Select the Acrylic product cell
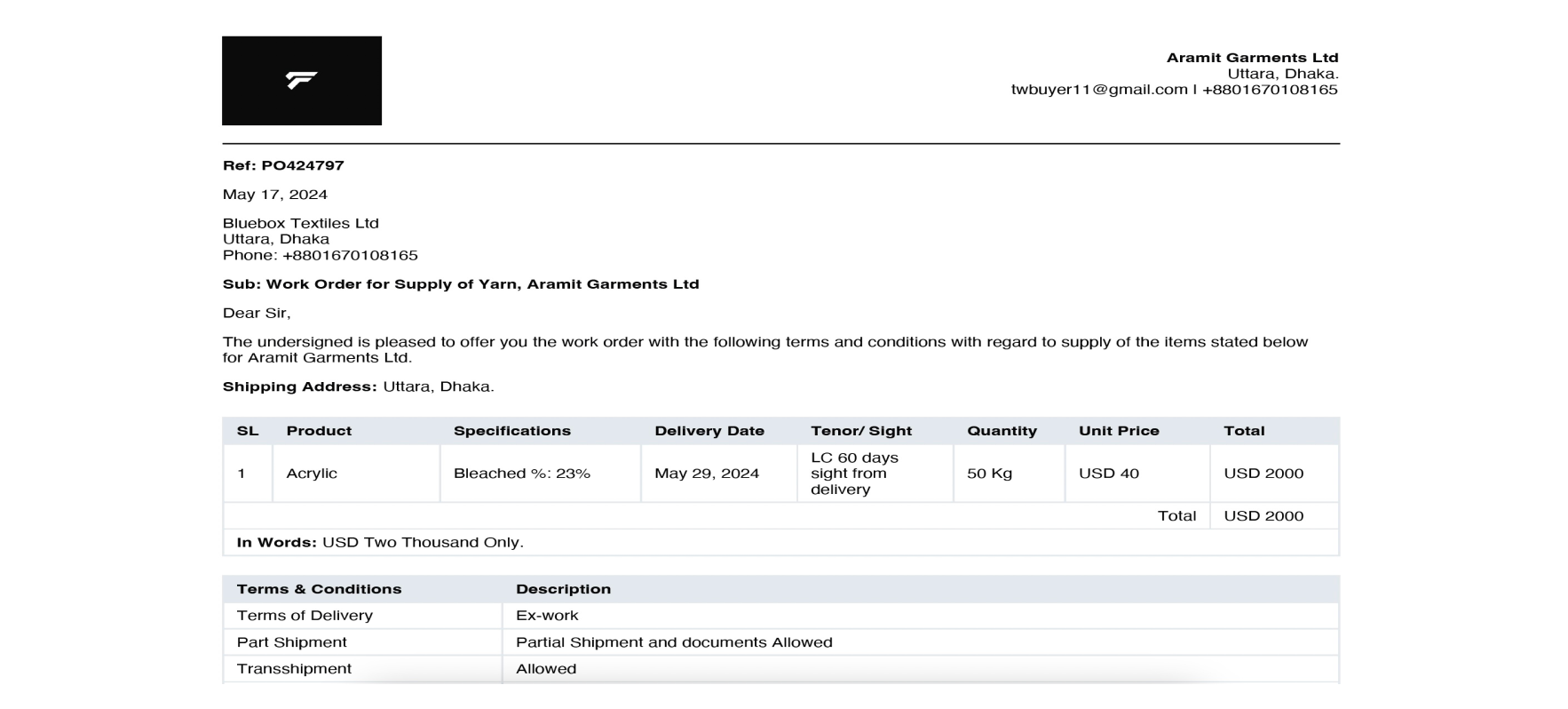Screen dimensions: 1568x709 tap(312, 474)
